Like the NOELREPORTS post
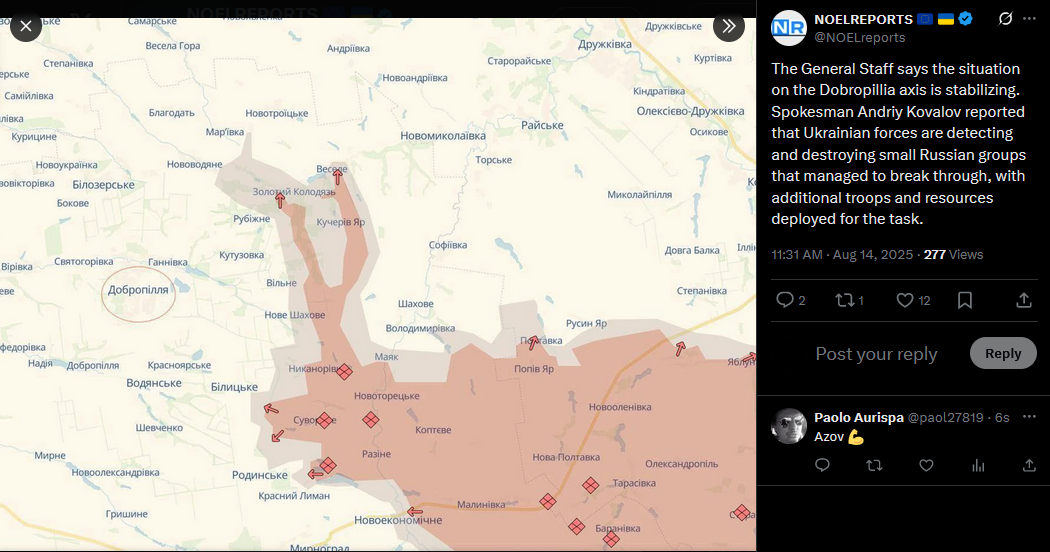The height and width of the screenshot is (552, 1050). (905, 299)
